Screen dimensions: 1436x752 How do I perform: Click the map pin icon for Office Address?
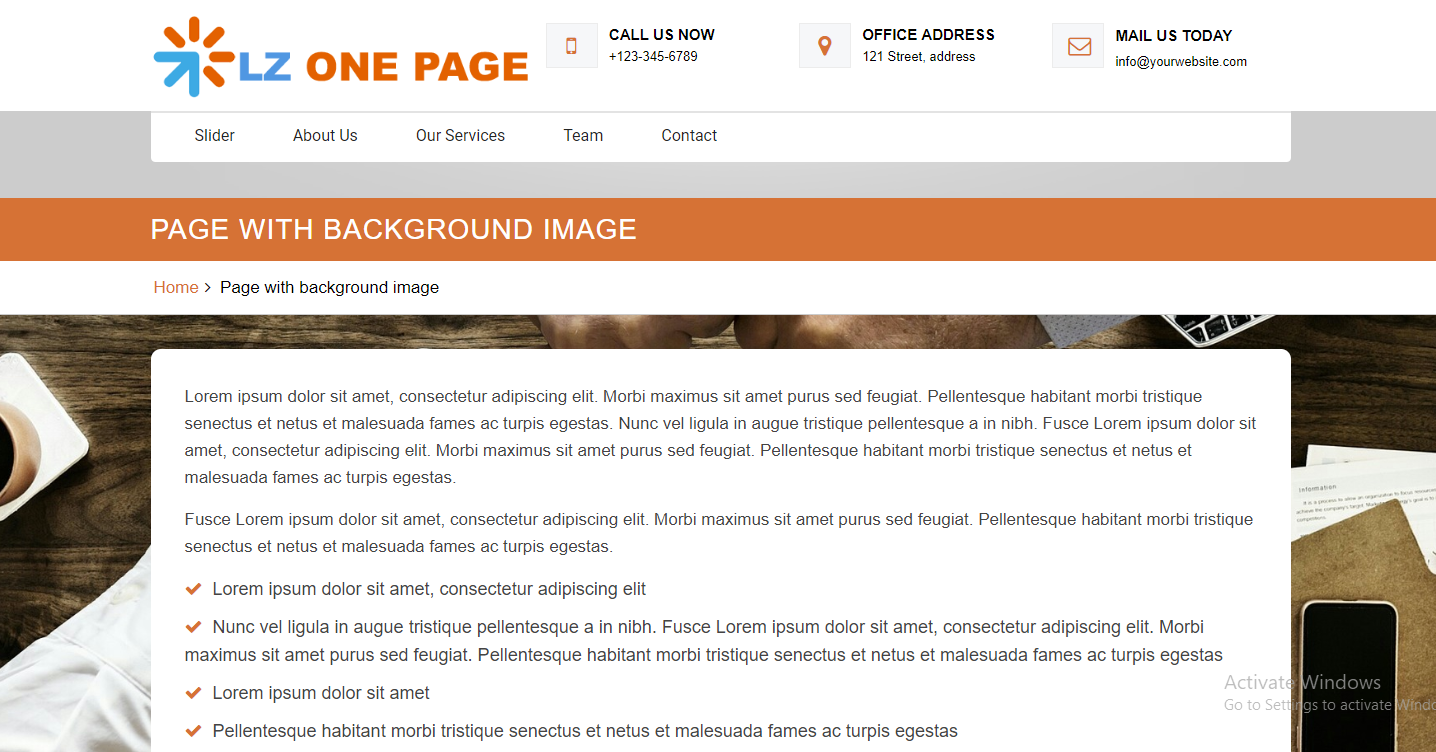825,46
